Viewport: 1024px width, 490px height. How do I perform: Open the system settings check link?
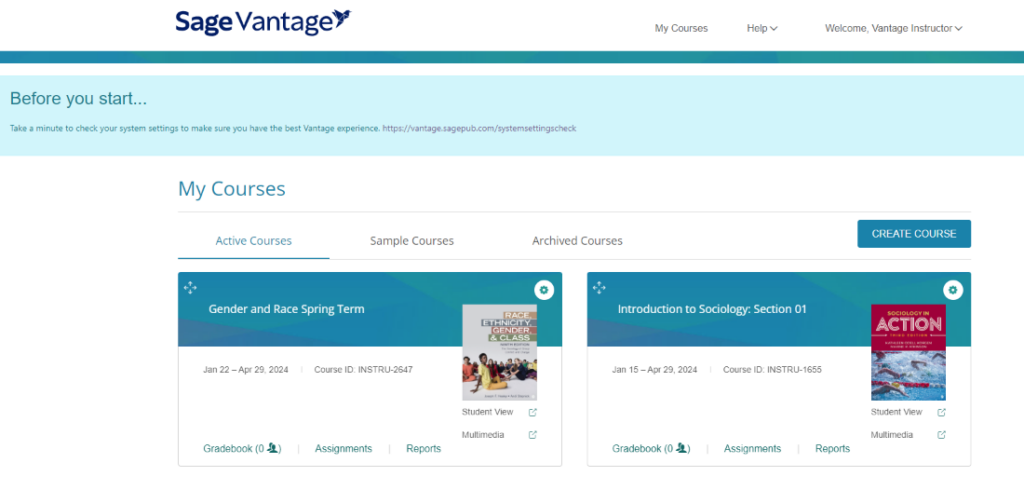pyautogui.click(x=479, y=129)
